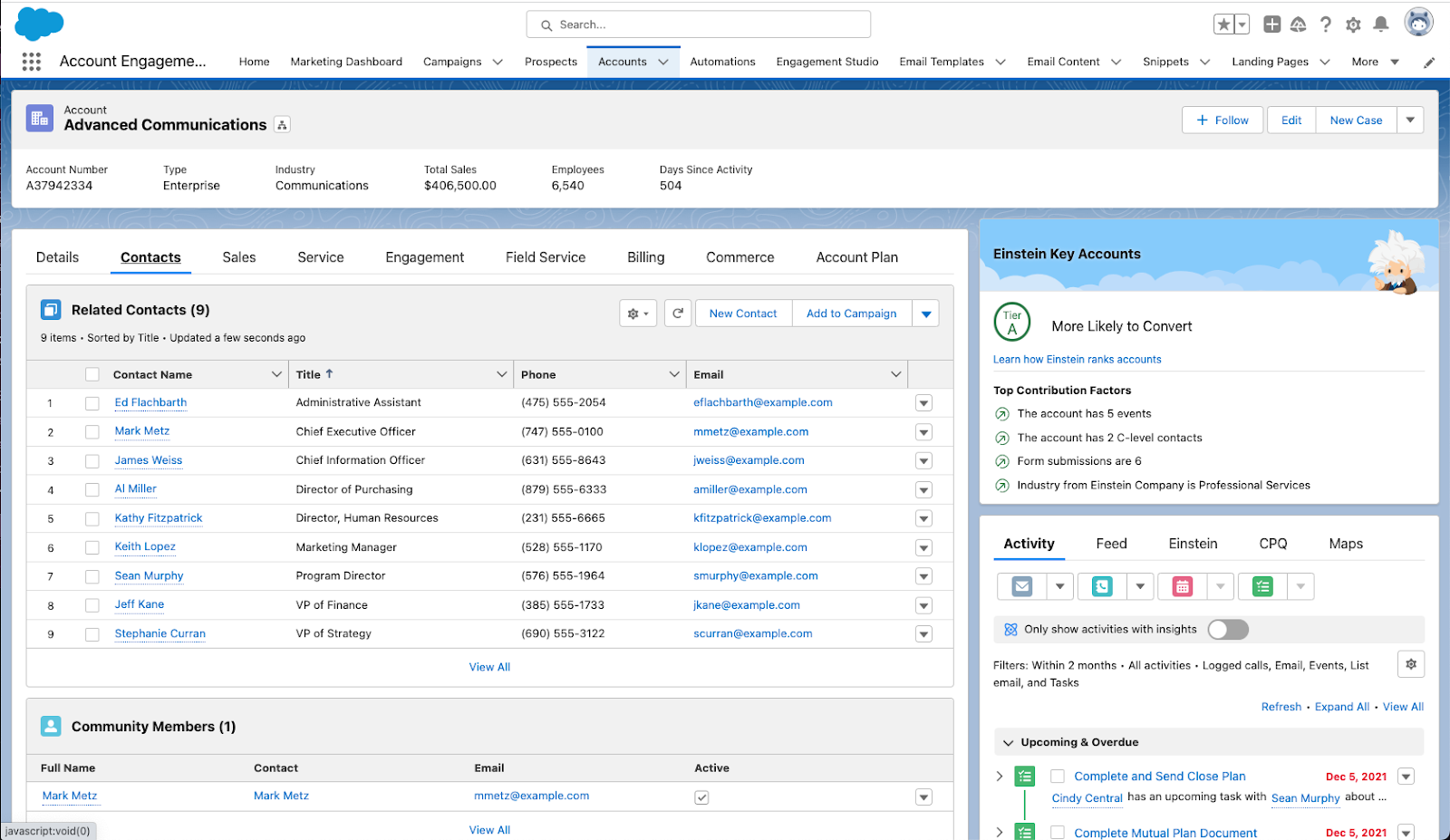Click the email activity icon
The height and width of the screenshot is (840, 1450).
pos(1022,586)
